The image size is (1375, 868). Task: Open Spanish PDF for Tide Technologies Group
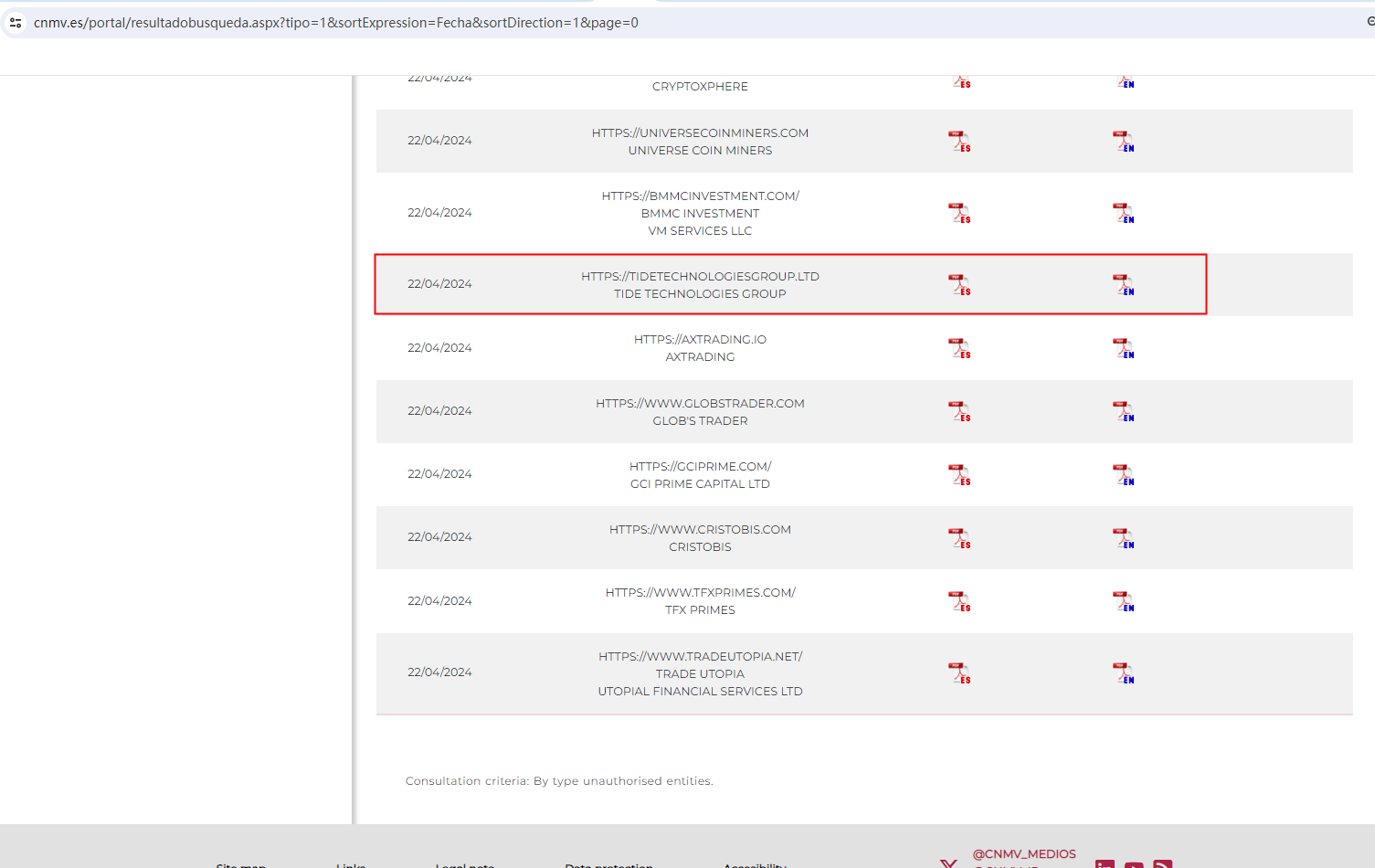tap(958, 285)
